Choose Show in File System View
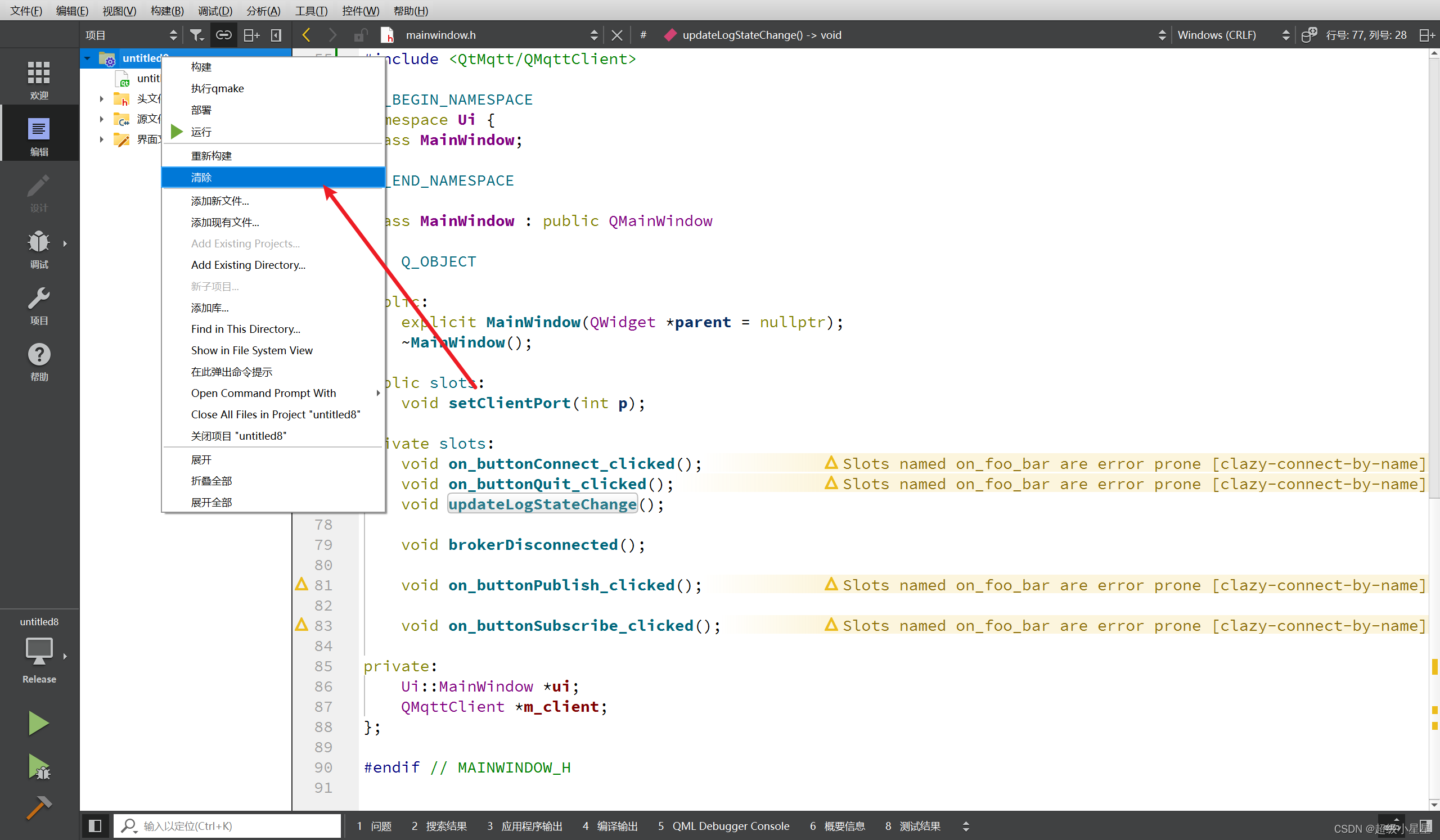The width and height of the screenshot is (1440, 840). 273,350
